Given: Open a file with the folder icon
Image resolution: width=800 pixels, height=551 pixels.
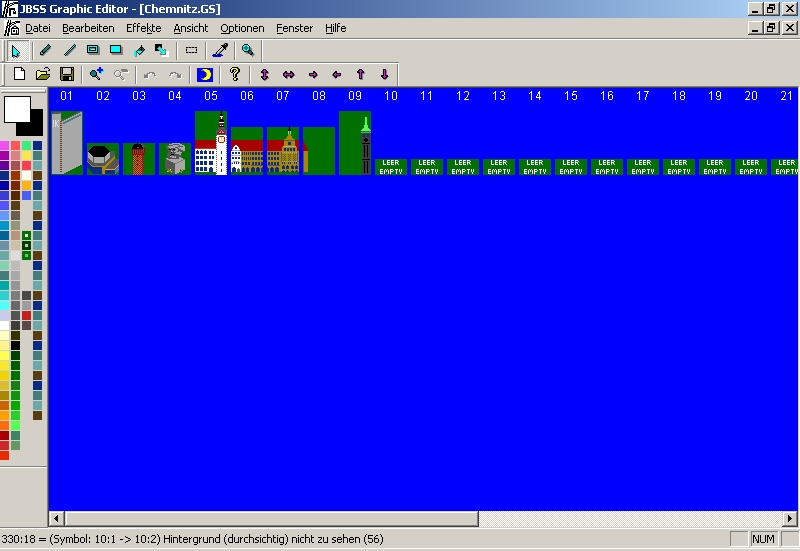Looking at the screenshot, I should coord(43,74).
